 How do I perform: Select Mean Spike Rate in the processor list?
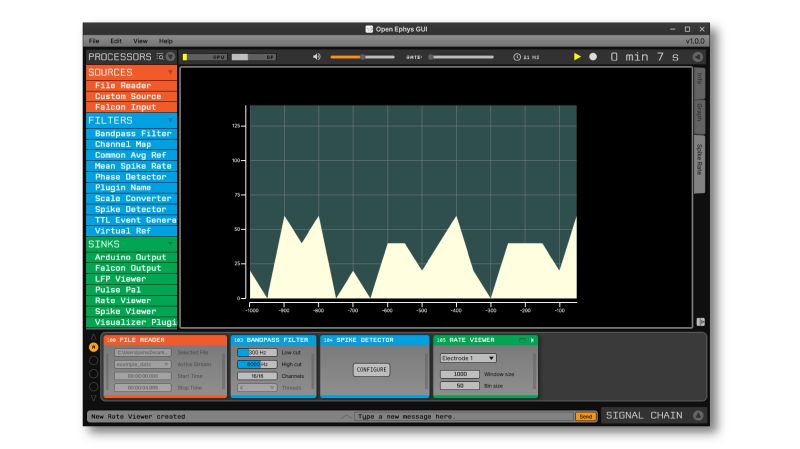pos(132,166)
